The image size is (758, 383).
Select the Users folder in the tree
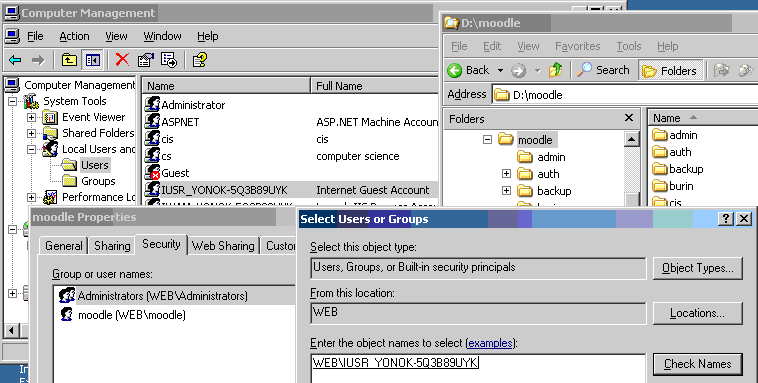point(87,165)
